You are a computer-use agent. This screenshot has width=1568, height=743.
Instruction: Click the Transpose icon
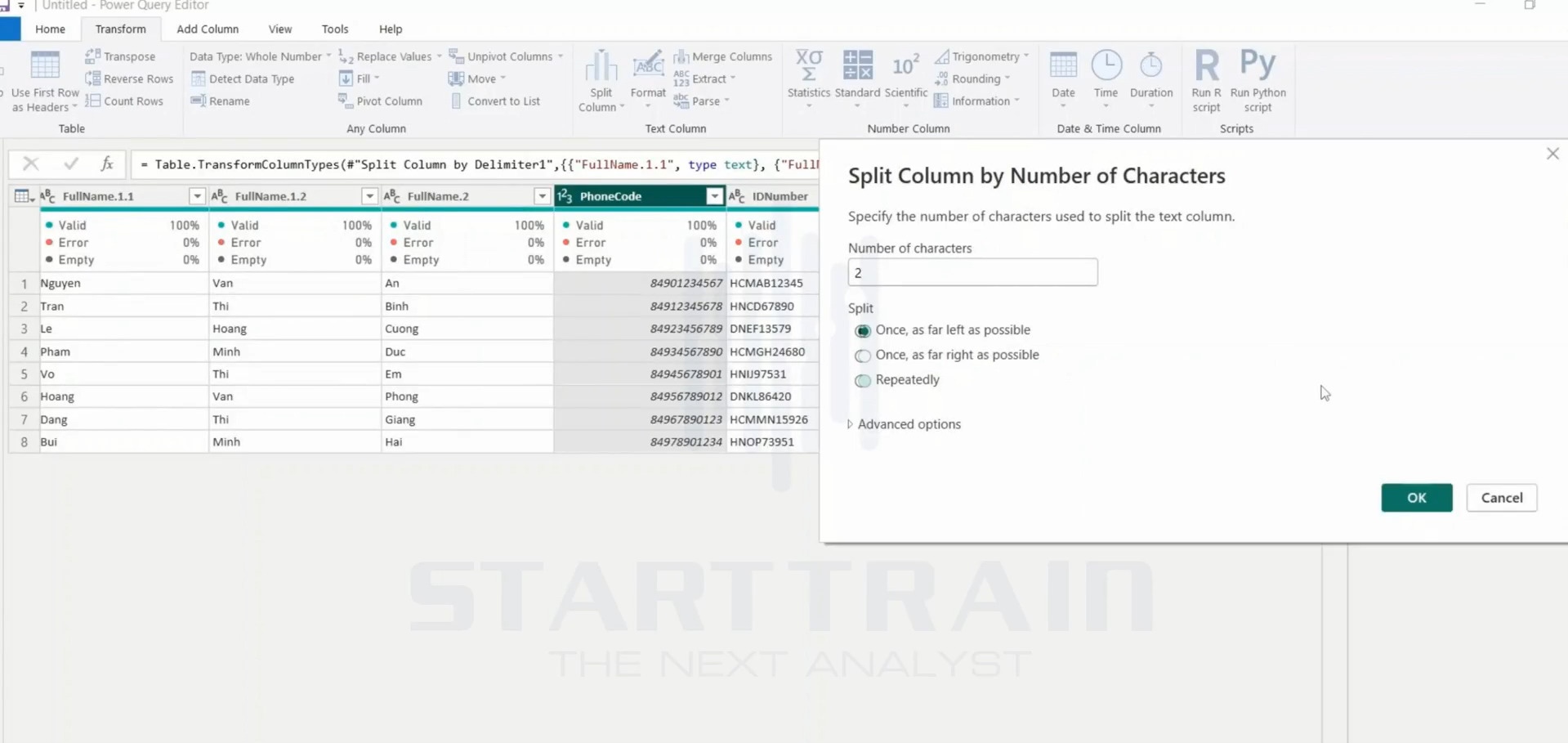point(92,56)
